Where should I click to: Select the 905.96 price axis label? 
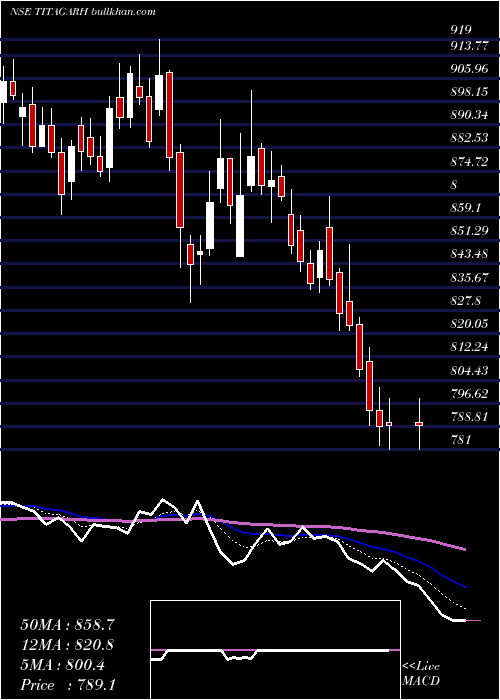pos(471,69)
